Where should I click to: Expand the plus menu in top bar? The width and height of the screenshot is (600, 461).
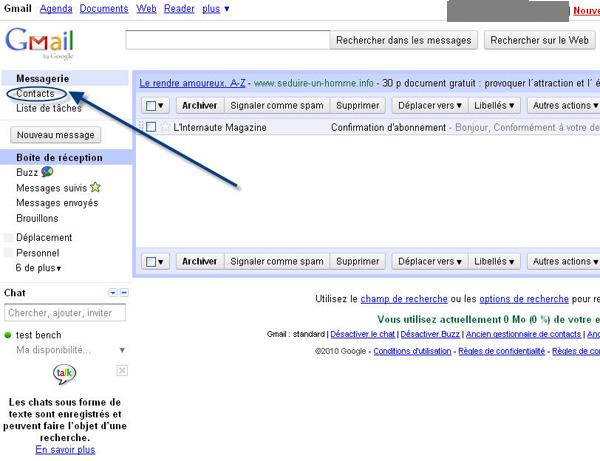[x=216, y=8]
